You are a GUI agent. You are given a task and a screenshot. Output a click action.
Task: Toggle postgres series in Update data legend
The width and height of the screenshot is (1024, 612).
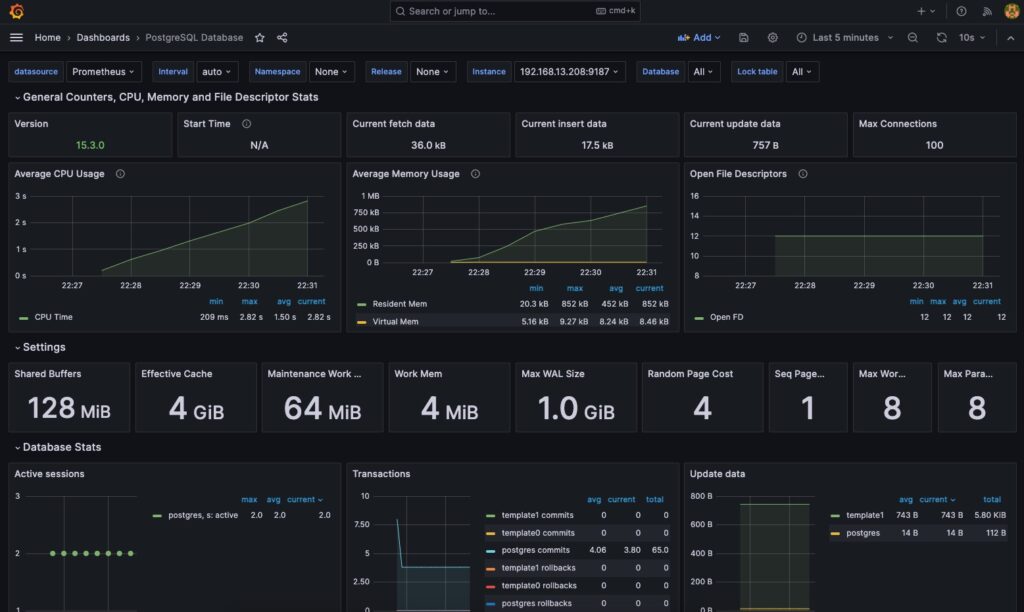pos(863,533)
